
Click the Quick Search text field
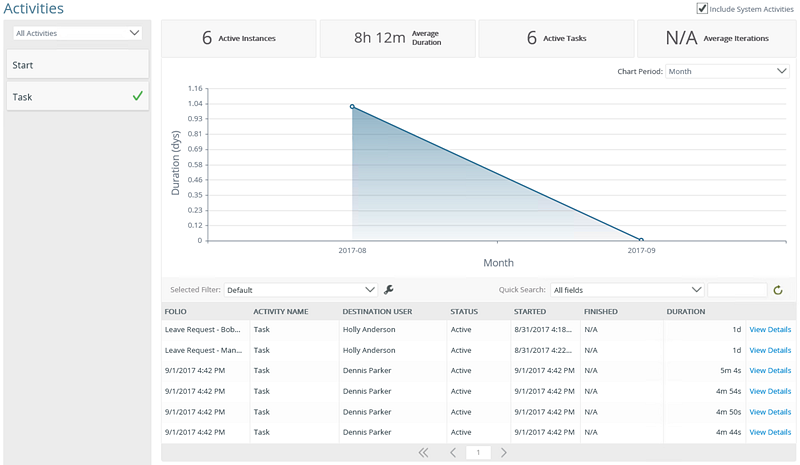point(736,290)
